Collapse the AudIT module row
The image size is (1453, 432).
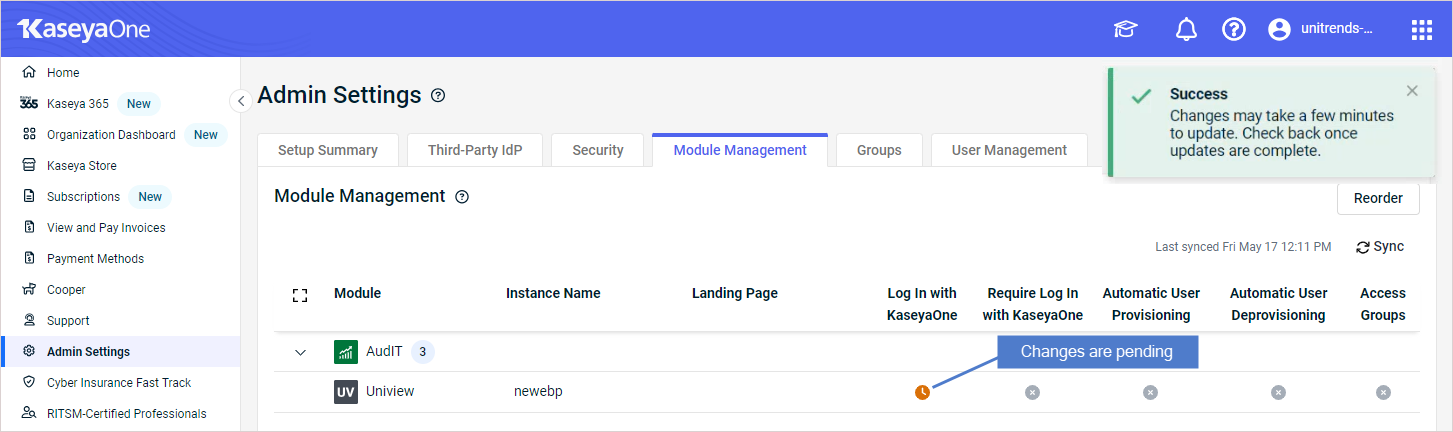pyautogui.click(x=300, y=352)
